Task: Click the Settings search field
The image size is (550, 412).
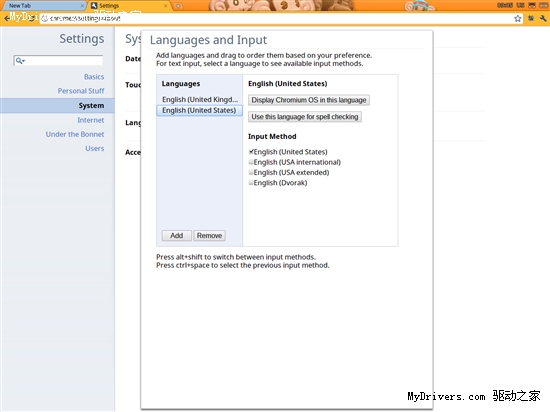Action: pyautogui.click(x=58, y=60)
